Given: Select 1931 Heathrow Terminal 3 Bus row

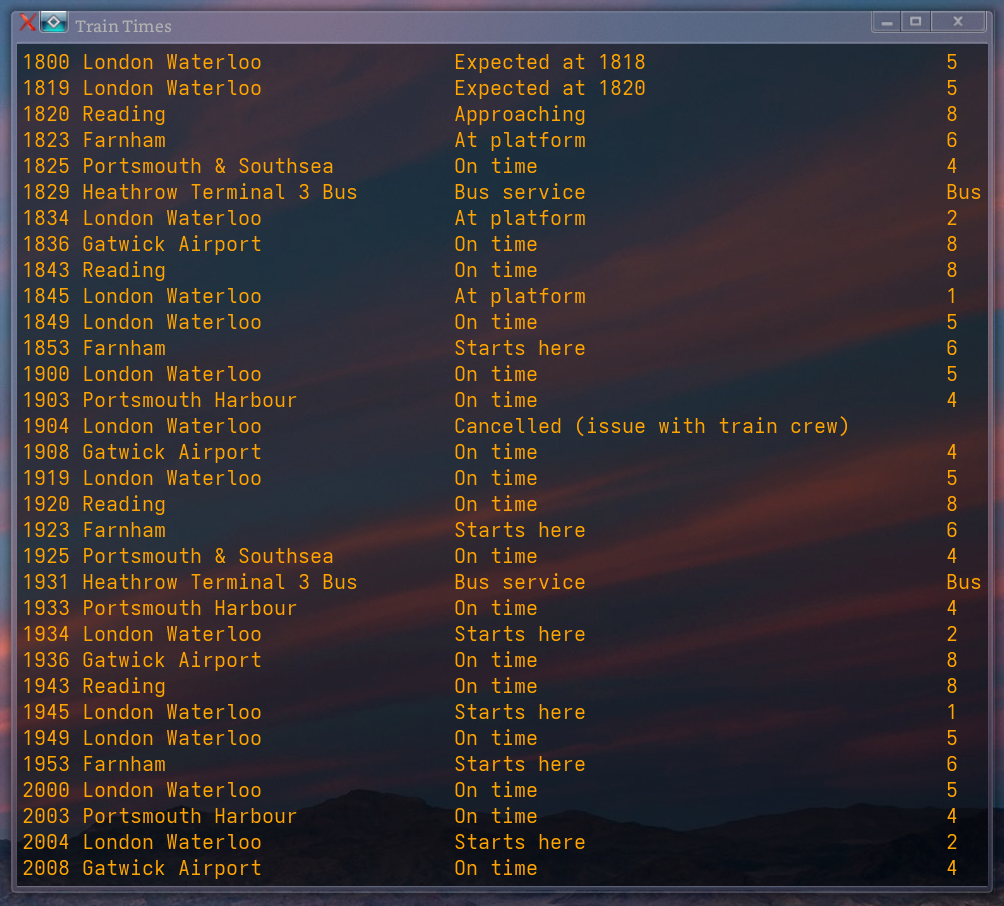Looking at the screenshot, I should coord(502,582).
